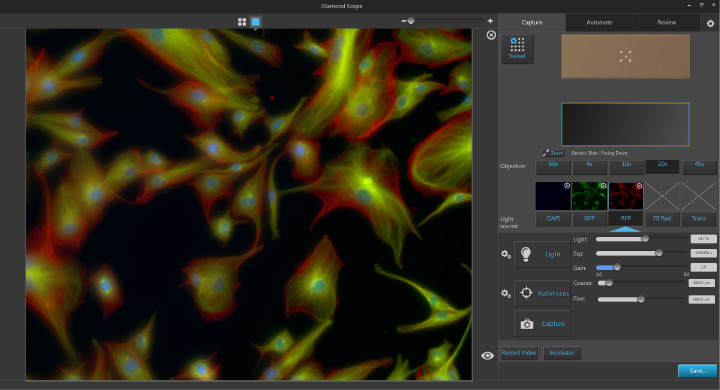720x390 pixels.
Task: Click the Save button
Action: [x=697, y=371]
